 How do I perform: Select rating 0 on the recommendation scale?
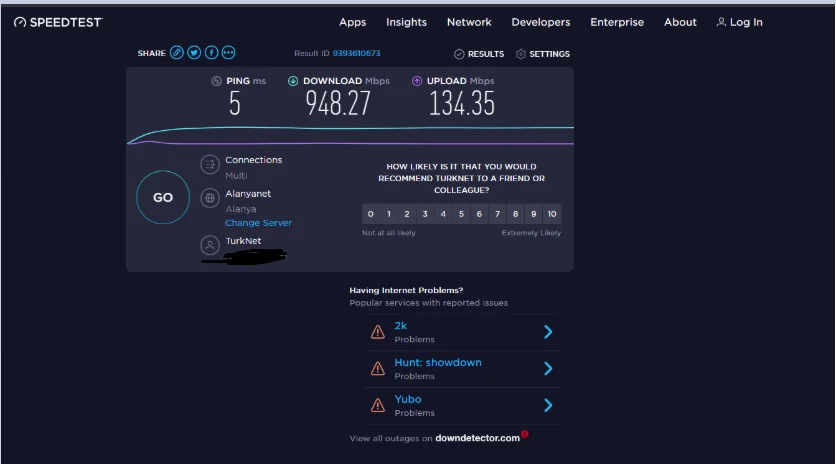371,214
